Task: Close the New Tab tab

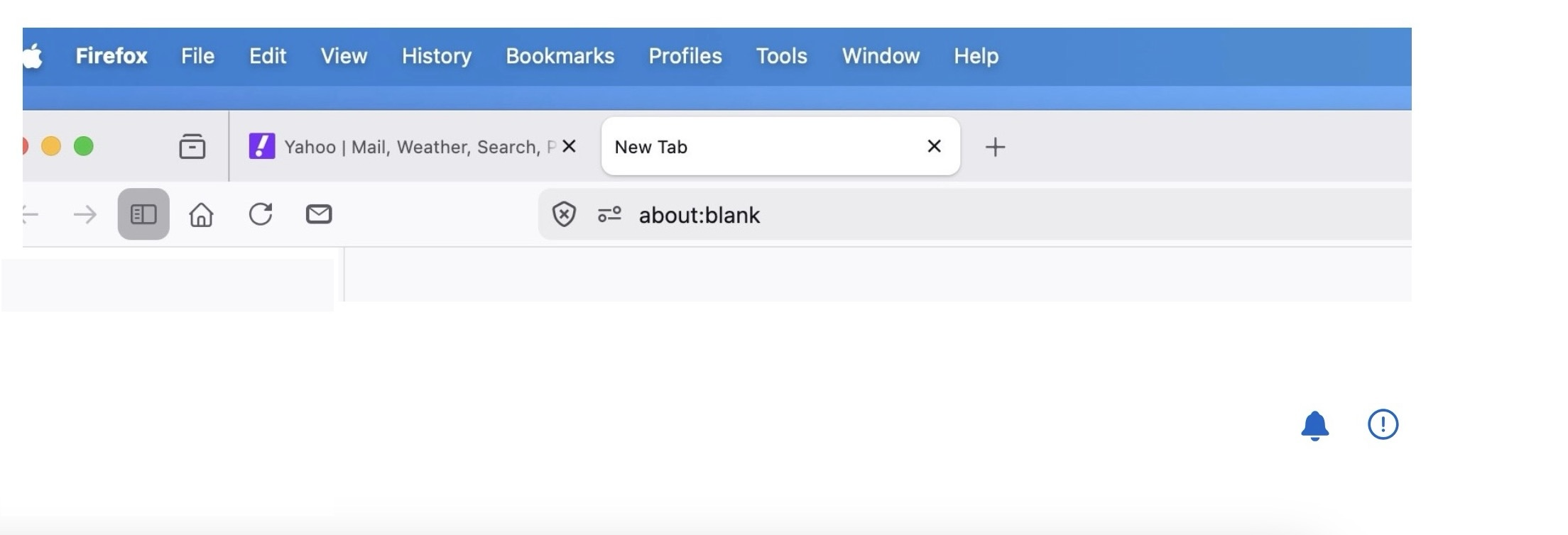Action: 934,146
